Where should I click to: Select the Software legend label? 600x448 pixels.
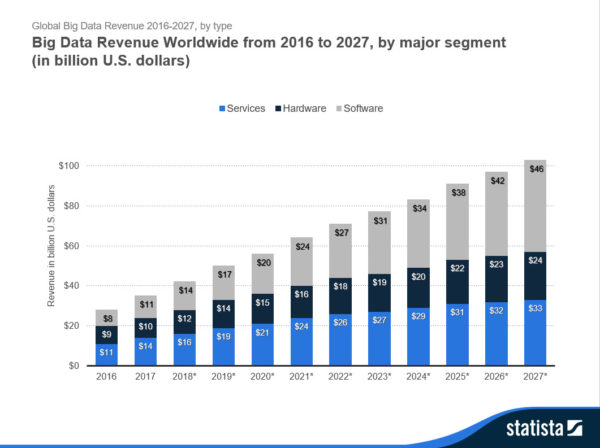click(366, 108)
